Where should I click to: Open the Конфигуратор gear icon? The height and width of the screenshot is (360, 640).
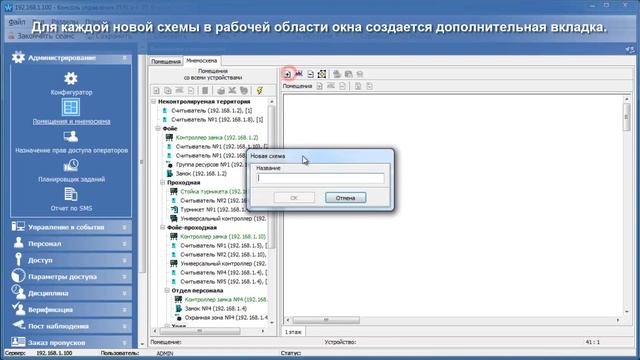[71, 78]
